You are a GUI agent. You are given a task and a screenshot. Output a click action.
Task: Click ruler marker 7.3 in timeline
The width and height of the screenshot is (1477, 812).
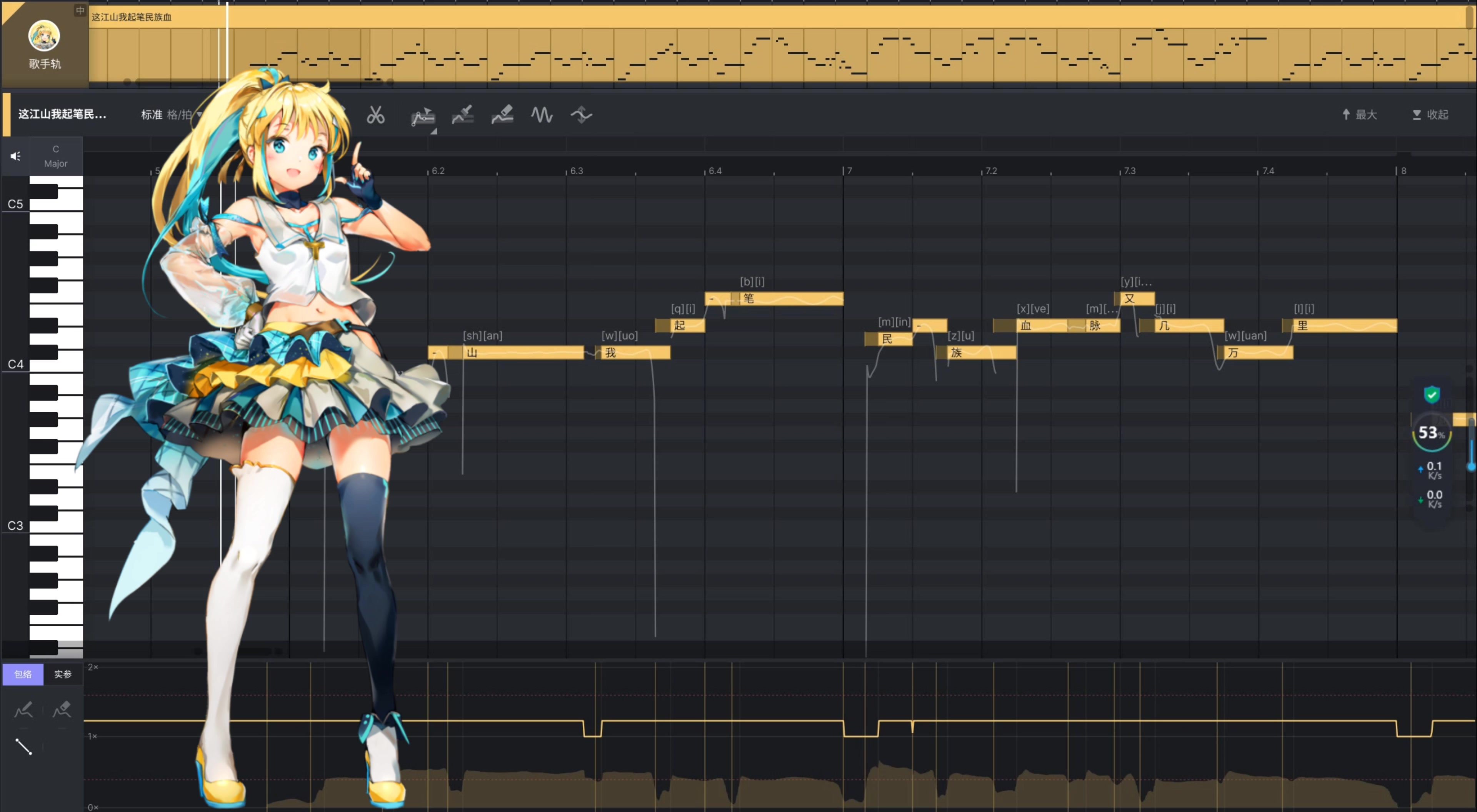pyautogui.click(x=1129, y=171)
